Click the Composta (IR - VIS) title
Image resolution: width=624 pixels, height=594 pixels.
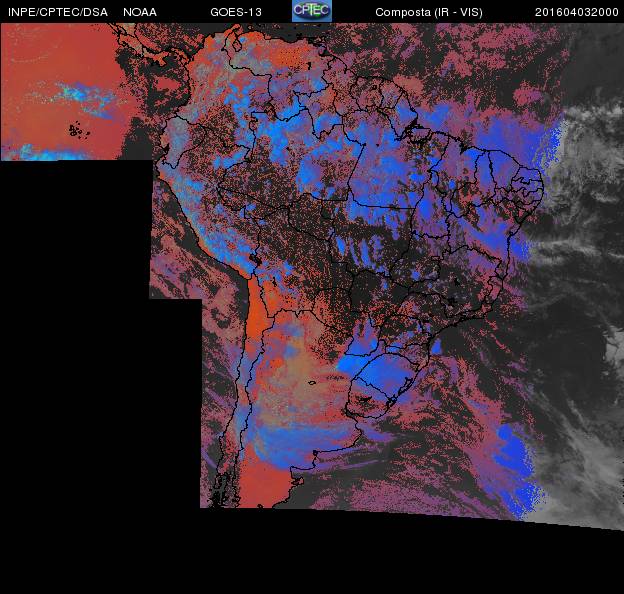pos(429,12)
